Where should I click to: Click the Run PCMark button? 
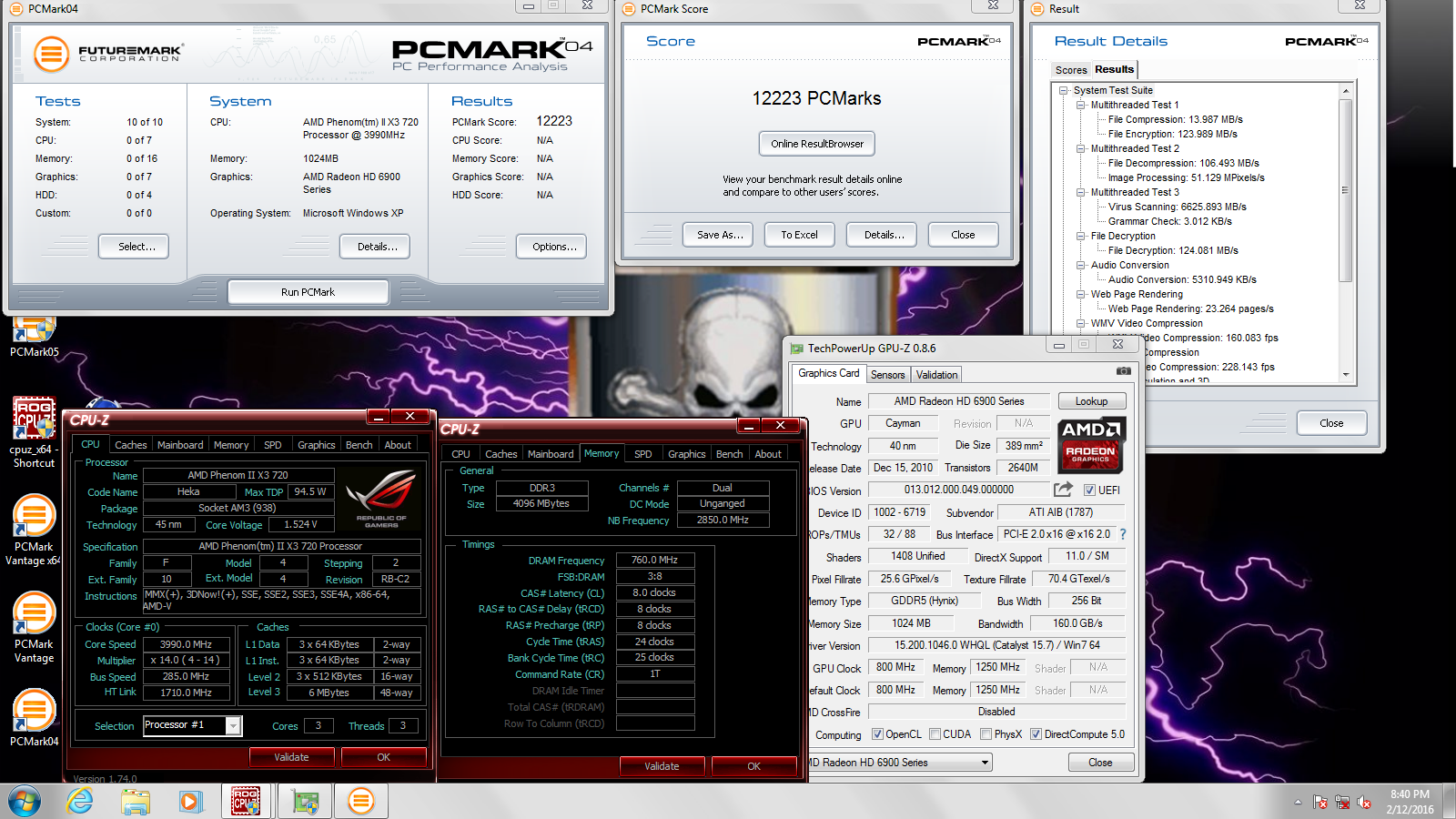point(308,292)
